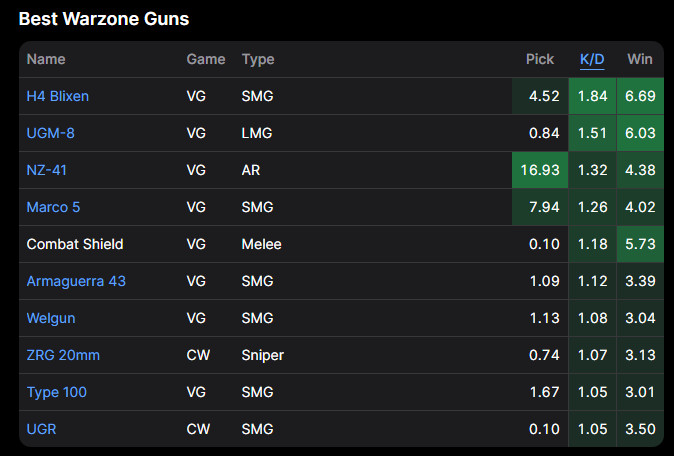This screenshot has height=456, width=674.
Task: Sort the table by K/D column
Action: (x=592, y=59)
